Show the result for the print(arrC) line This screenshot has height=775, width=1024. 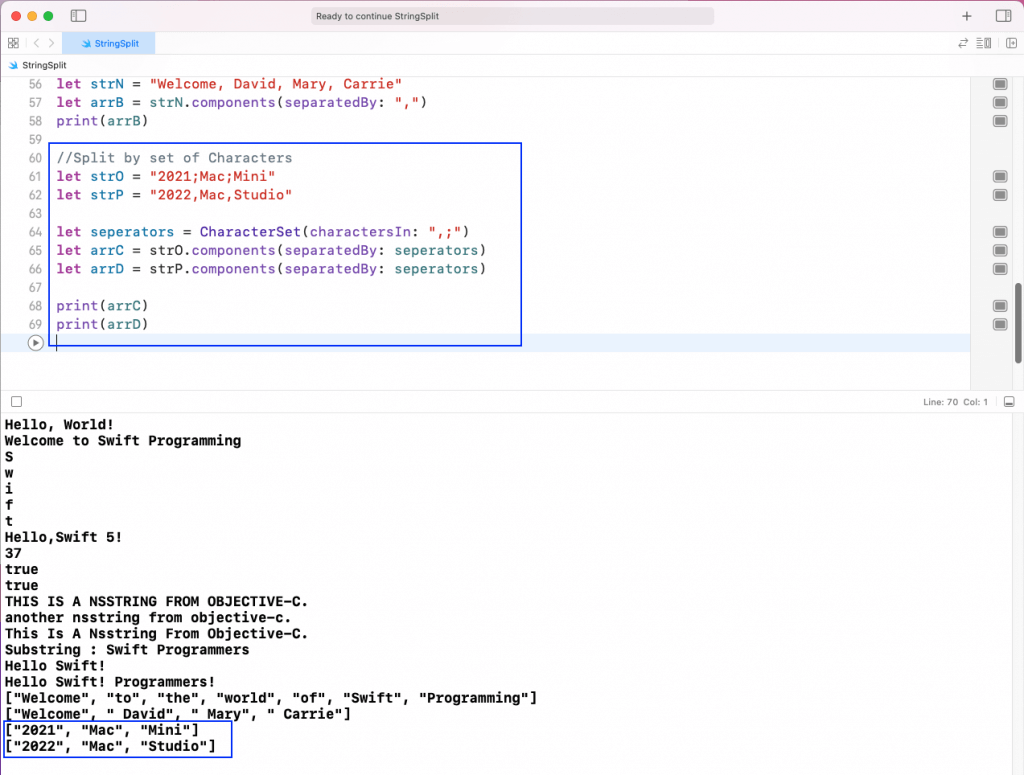tap(999, 306)
